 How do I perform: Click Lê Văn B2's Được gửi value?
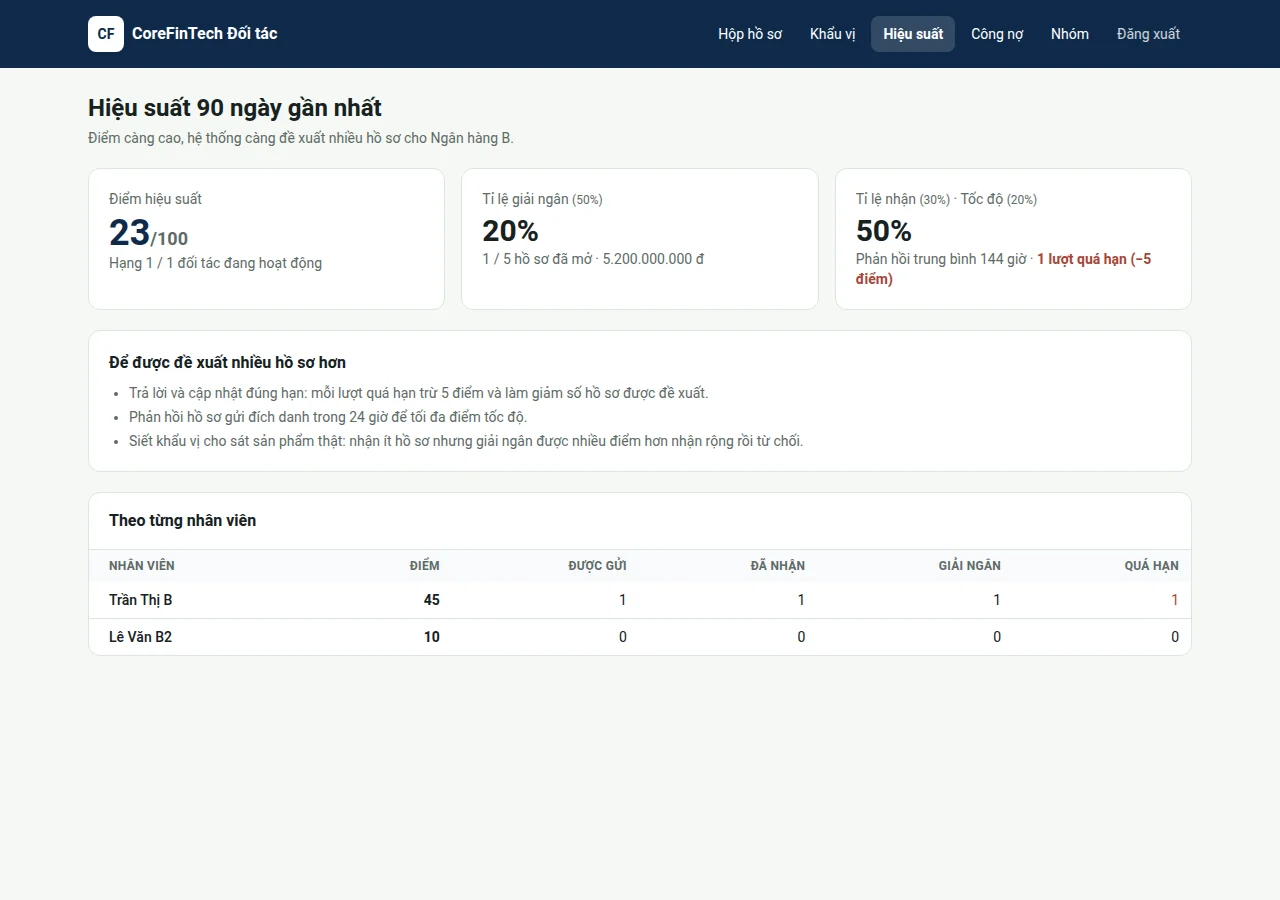pos(623,637)
